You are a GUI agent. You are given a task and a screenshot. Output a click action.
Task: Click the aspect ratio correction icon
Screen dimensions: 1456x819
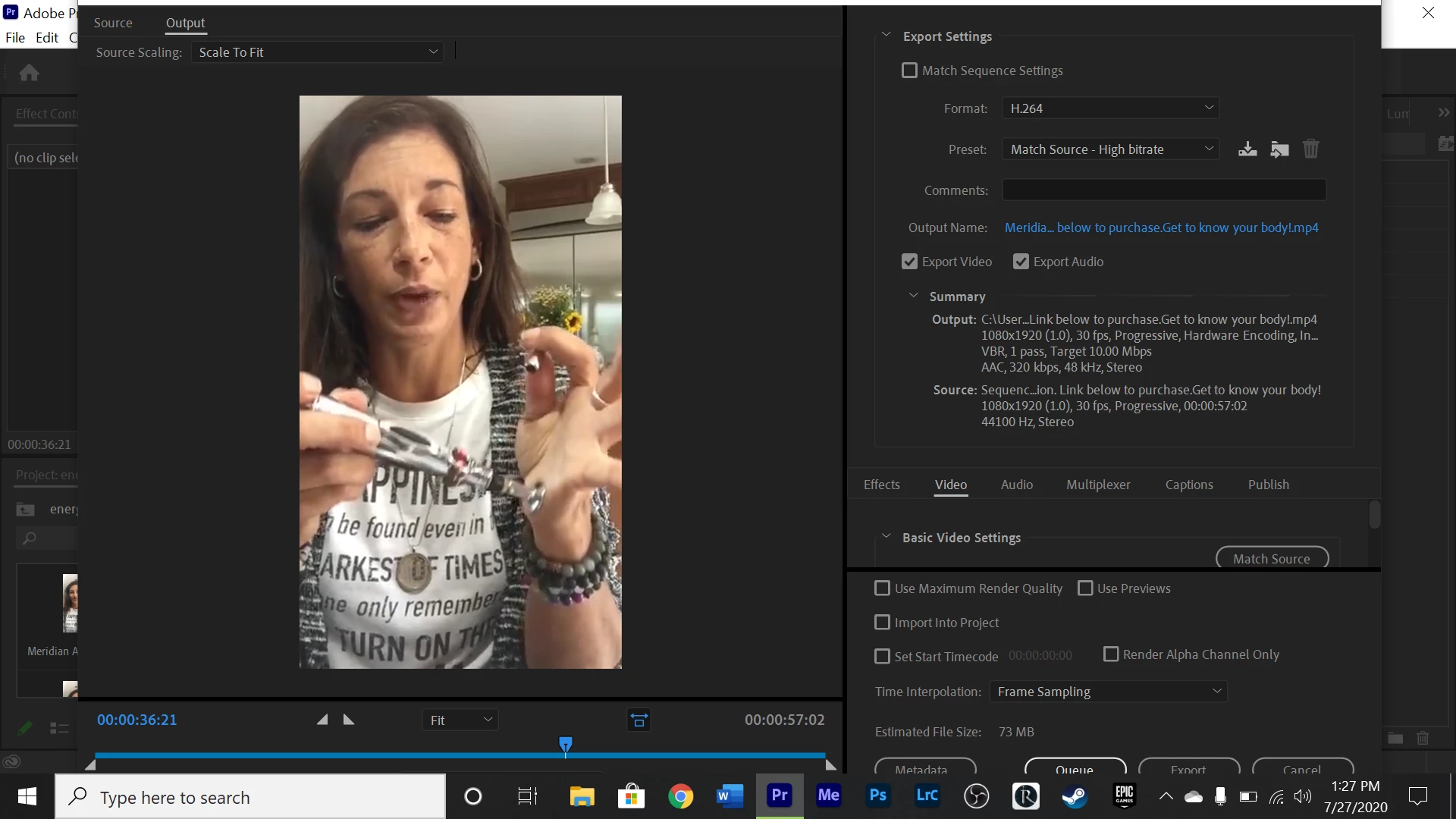[x=639, y=720]
